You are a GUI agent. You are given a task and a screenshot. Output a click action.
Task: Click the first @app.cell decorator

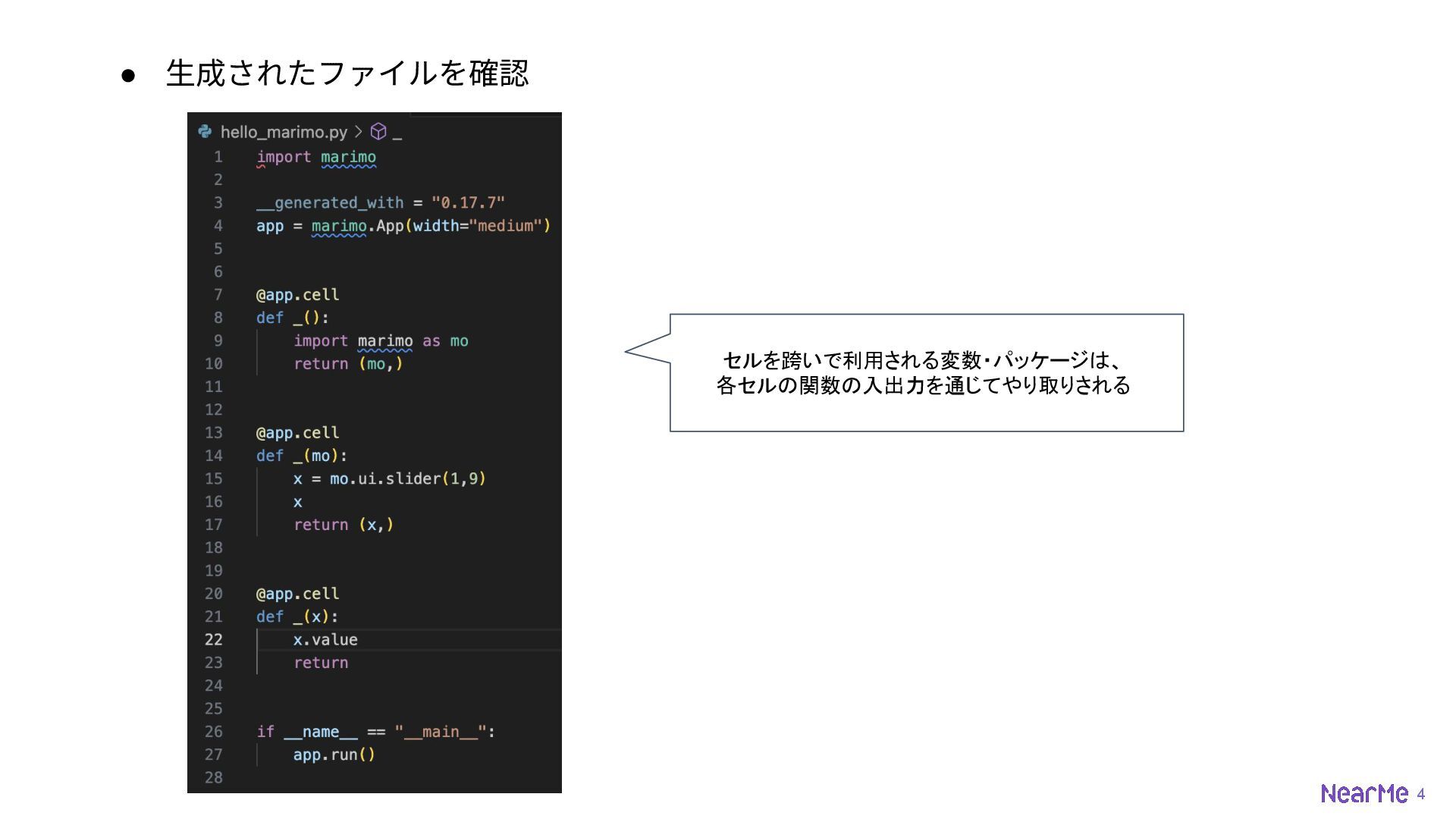(x=297, y=294)
